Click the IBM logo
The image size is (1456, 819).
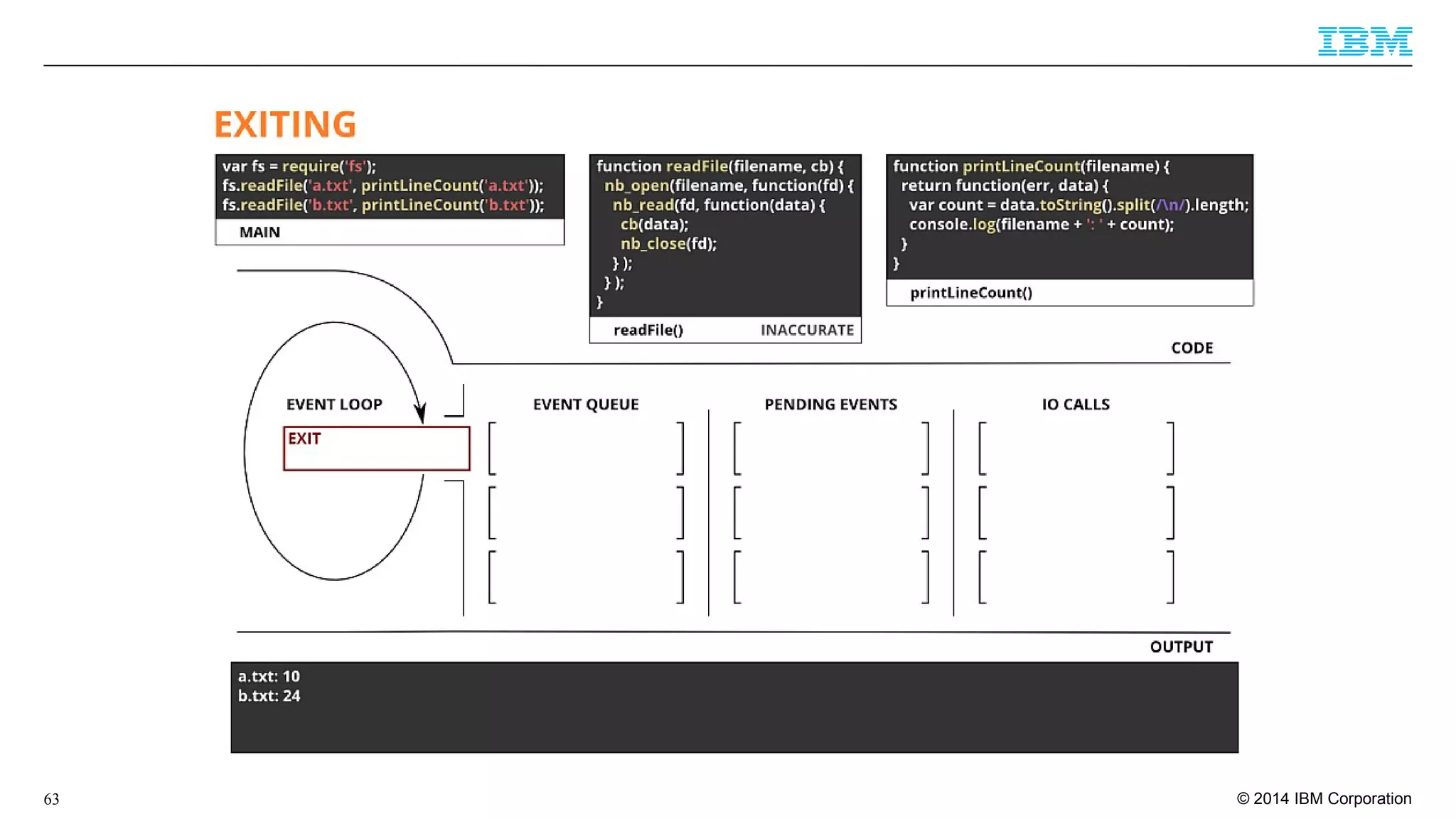(1364, 41)
